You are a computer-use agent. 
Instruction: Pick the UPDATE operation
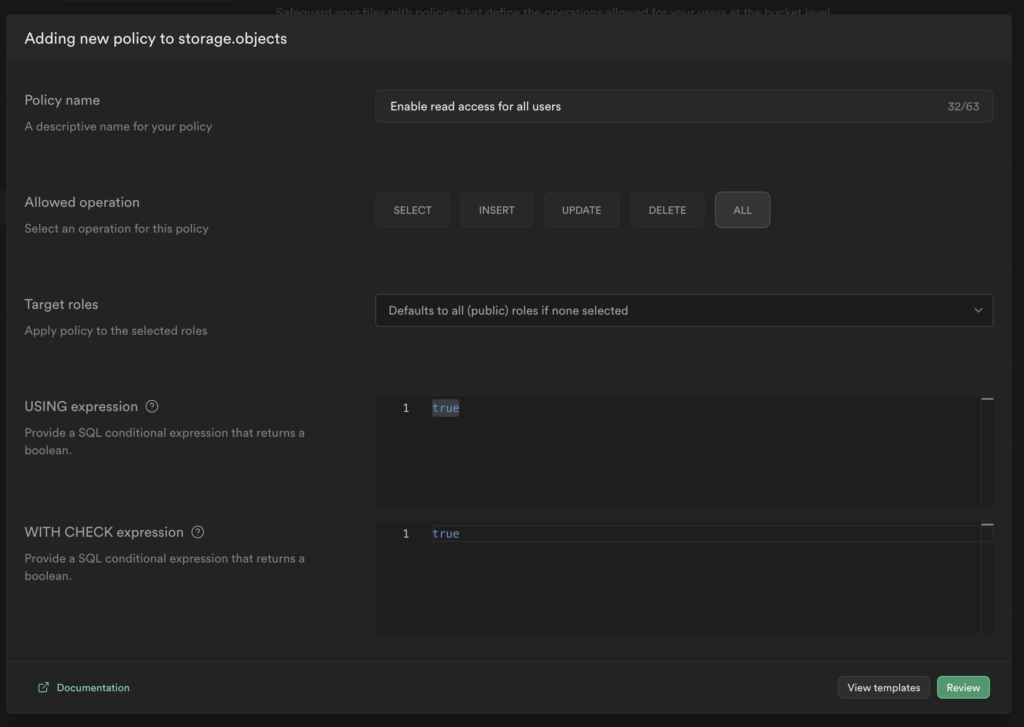point(581,210)
